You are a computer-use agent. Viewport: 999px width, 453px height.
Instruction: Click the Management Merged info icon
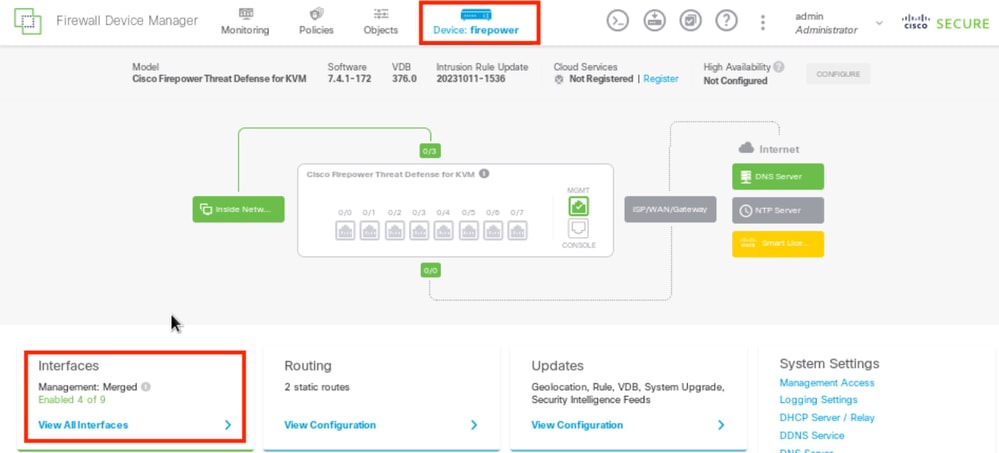(146, 387)
